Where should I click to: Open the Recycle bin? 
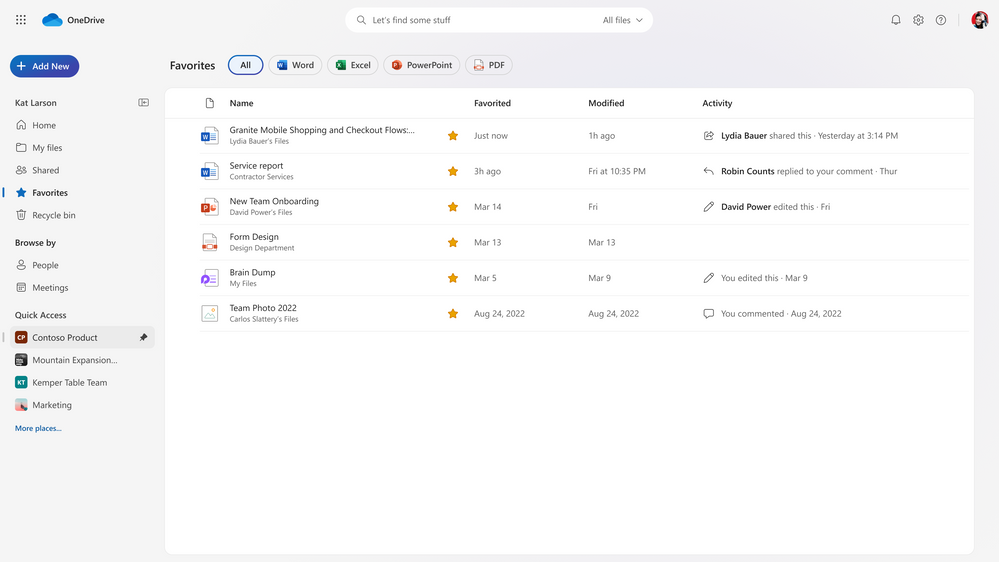53,215
